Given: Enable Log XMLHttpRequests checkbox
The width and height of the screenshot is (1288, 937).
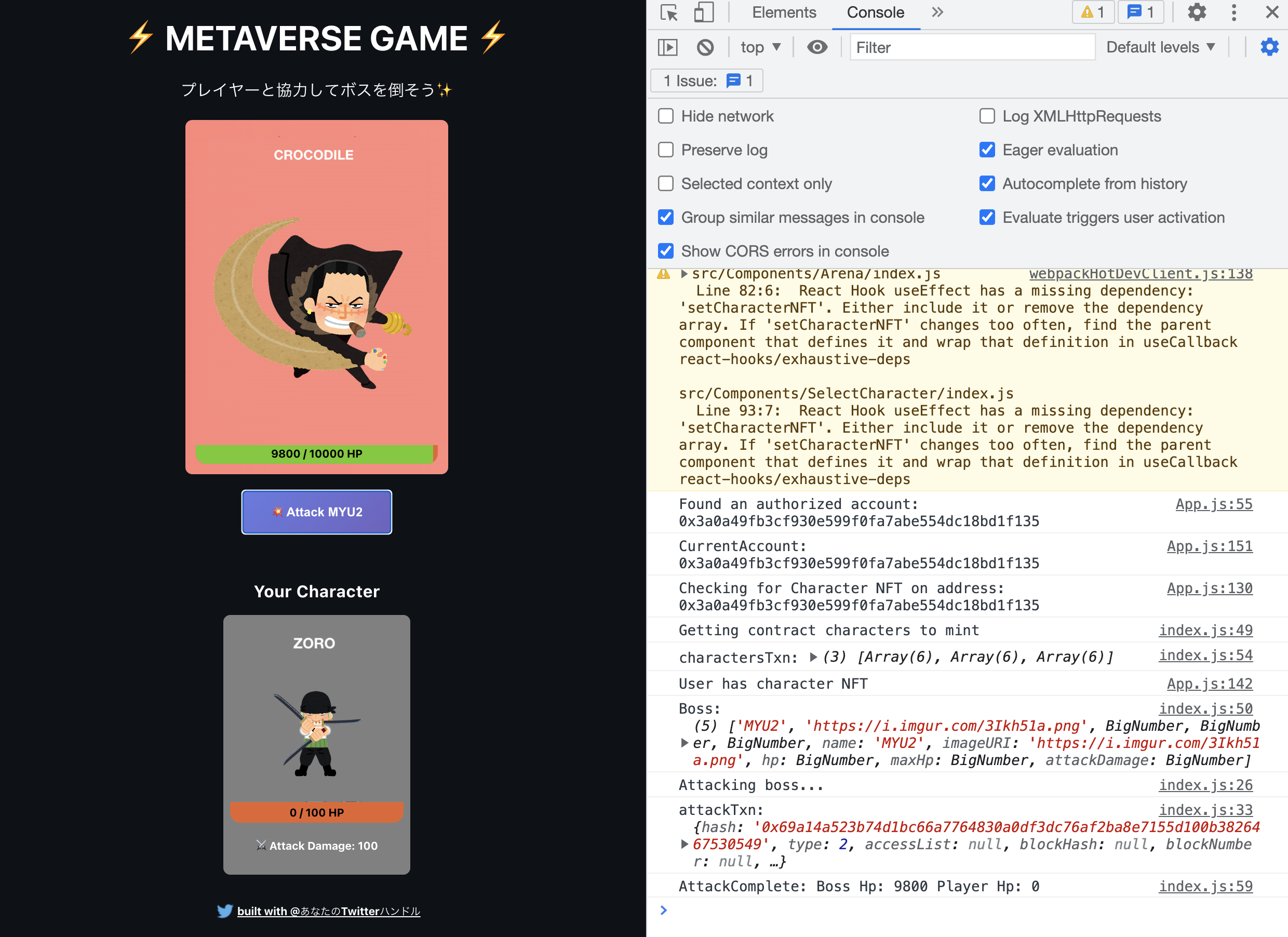Looking at the screenshot, I should coord(987,116).
